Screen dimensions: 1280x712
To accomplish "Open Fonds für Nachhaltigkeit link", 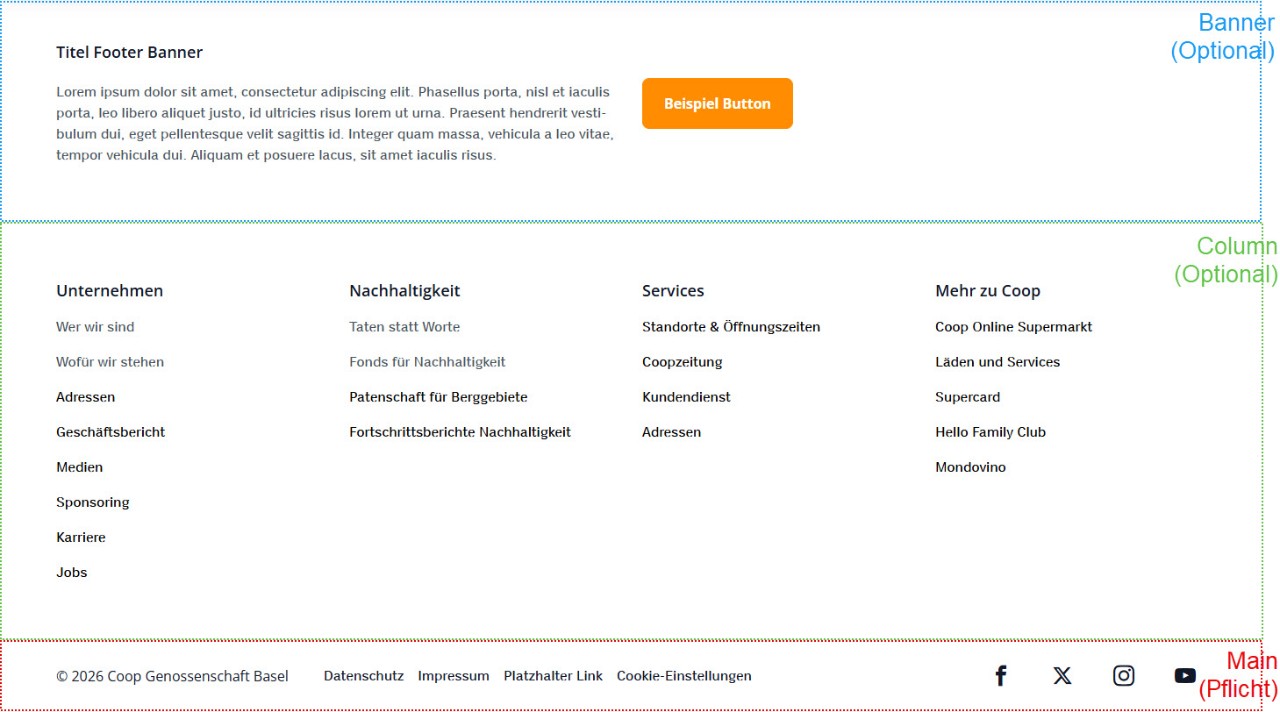I will tap(427, 362).
